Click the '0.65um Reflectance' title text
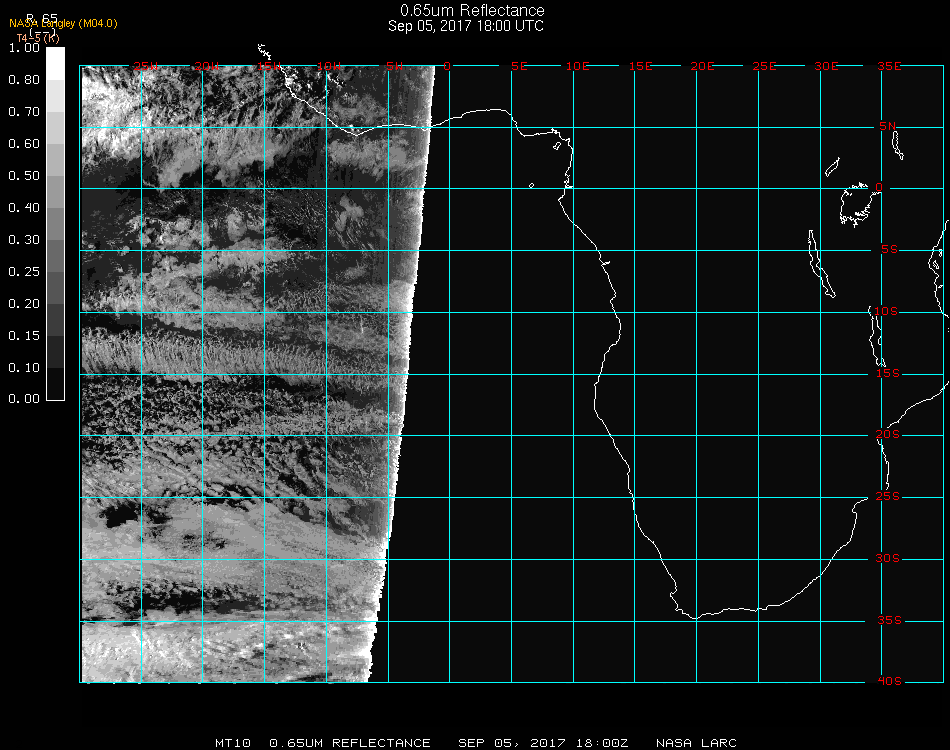Image resolution: width=950 pixels, height=750 pixels. (472, 10)
